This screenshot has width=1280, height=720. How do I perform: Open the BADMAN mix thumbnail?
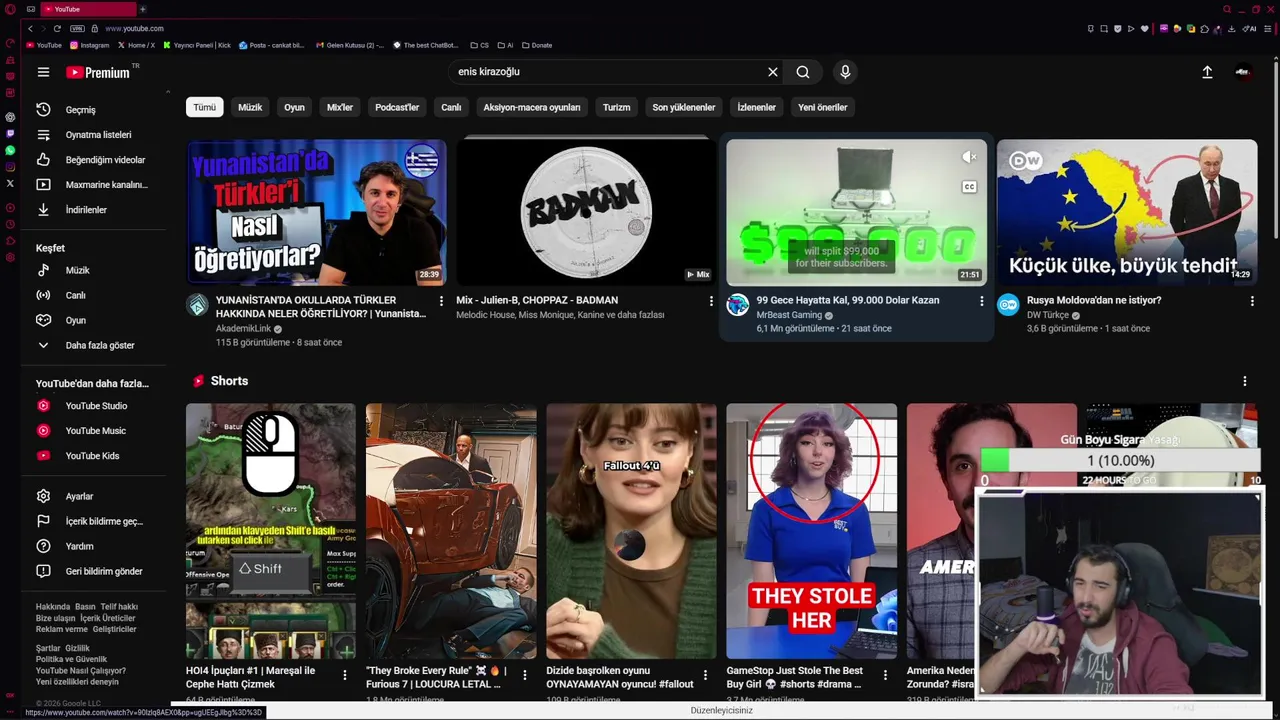(x=586, y=212)
